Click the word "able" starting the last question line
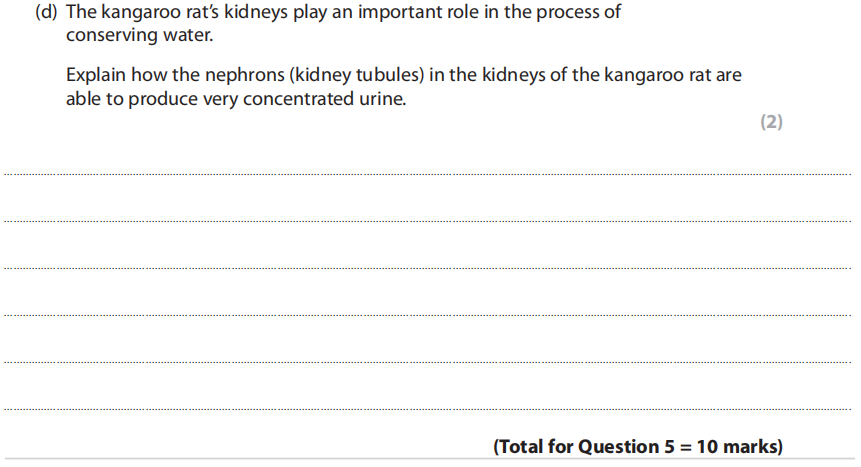The height and width of the screenshot is (467, 861). tap(82, 100)
